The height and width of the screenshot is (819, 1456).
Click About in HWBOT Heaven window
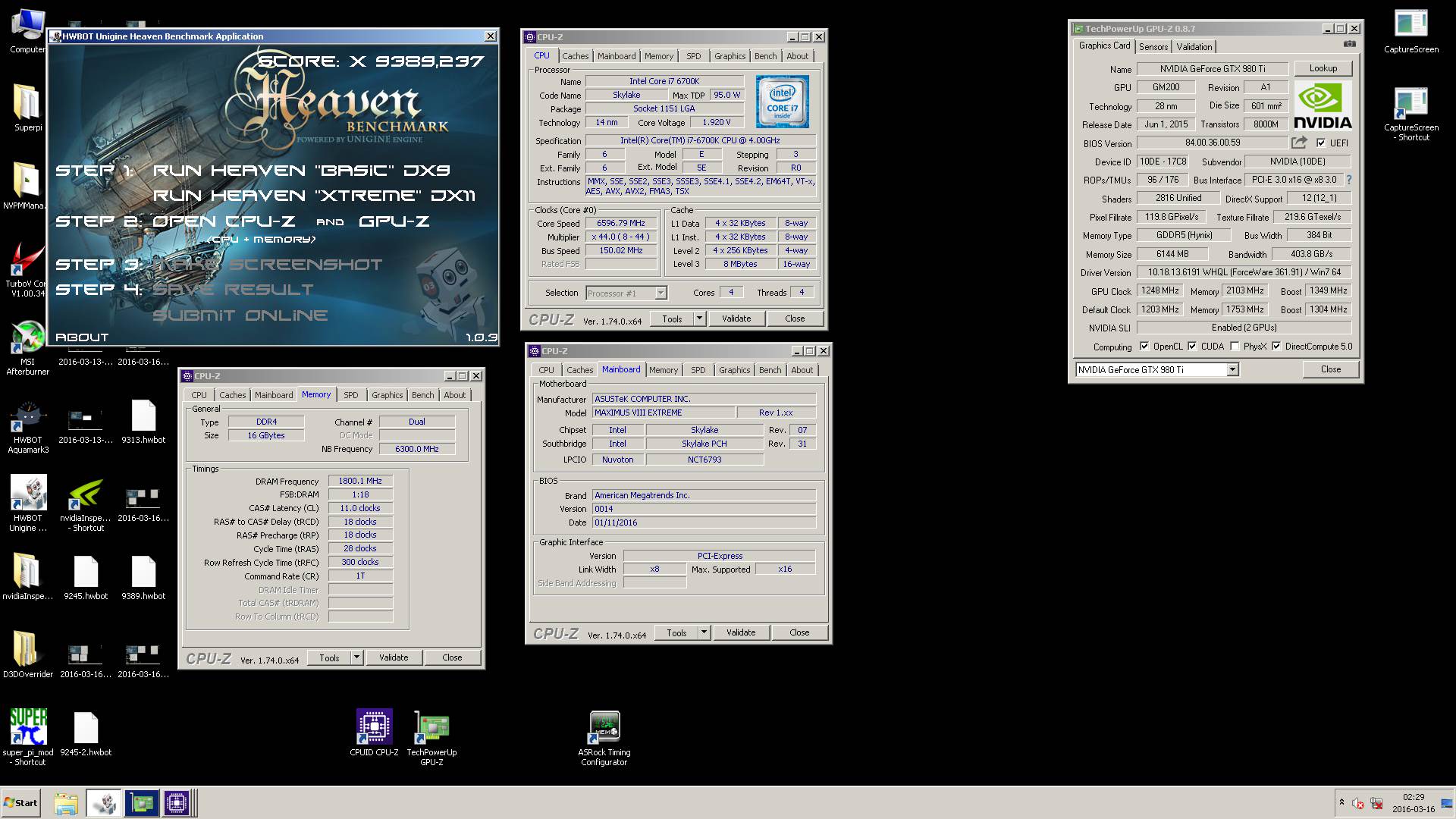tap(82, 337)
